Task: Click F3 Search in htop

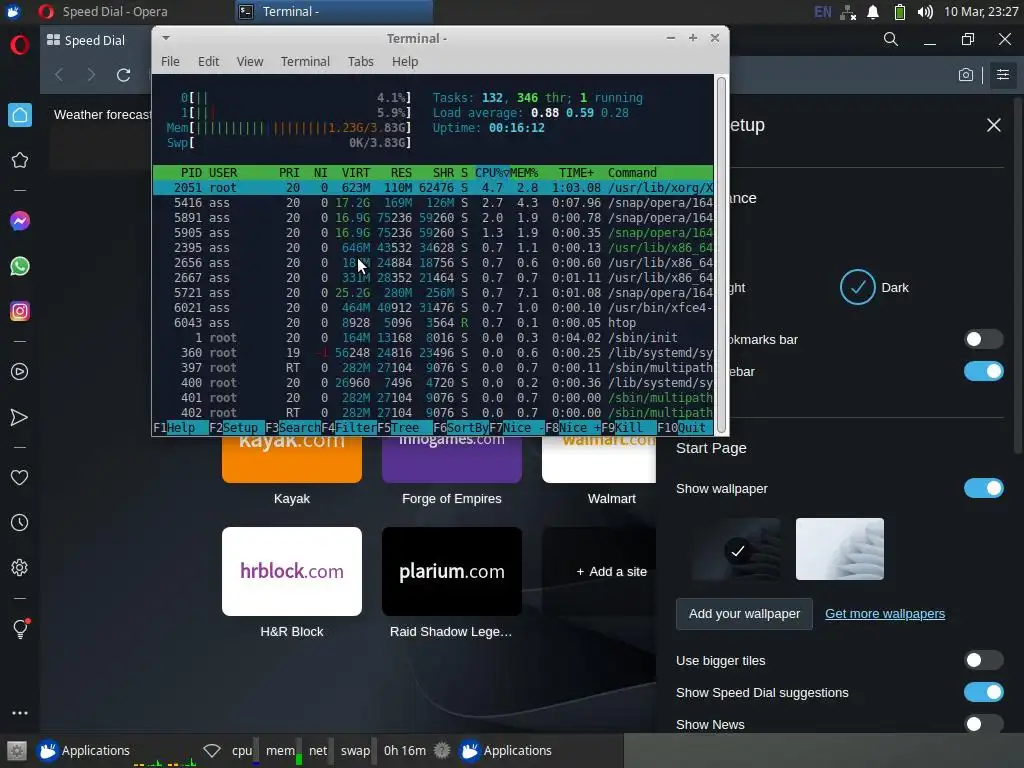Action: click(x=293, y=428)
